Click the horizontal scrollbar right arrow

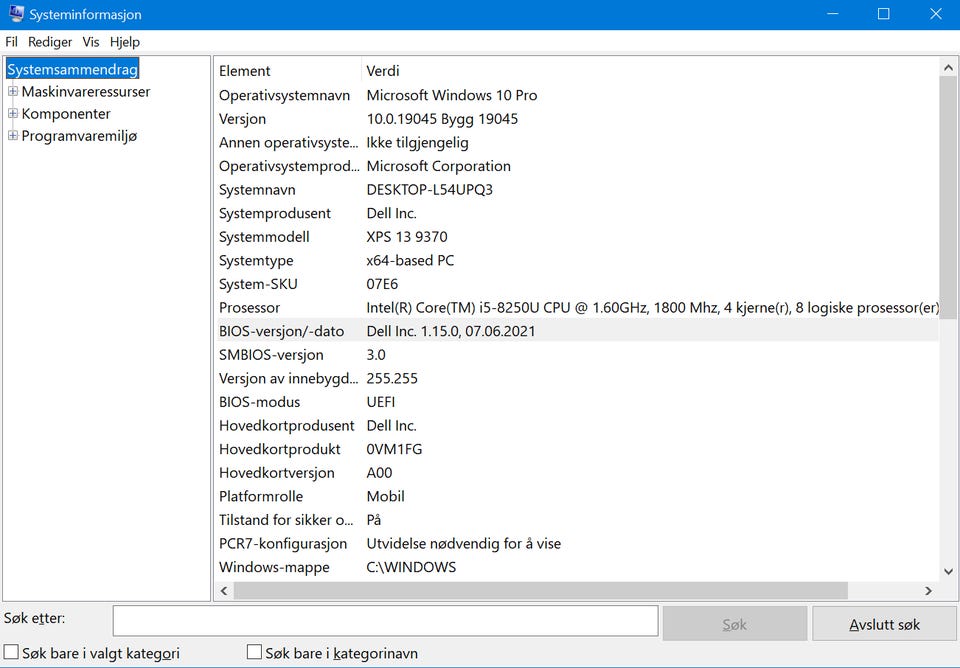pos(929,591)
